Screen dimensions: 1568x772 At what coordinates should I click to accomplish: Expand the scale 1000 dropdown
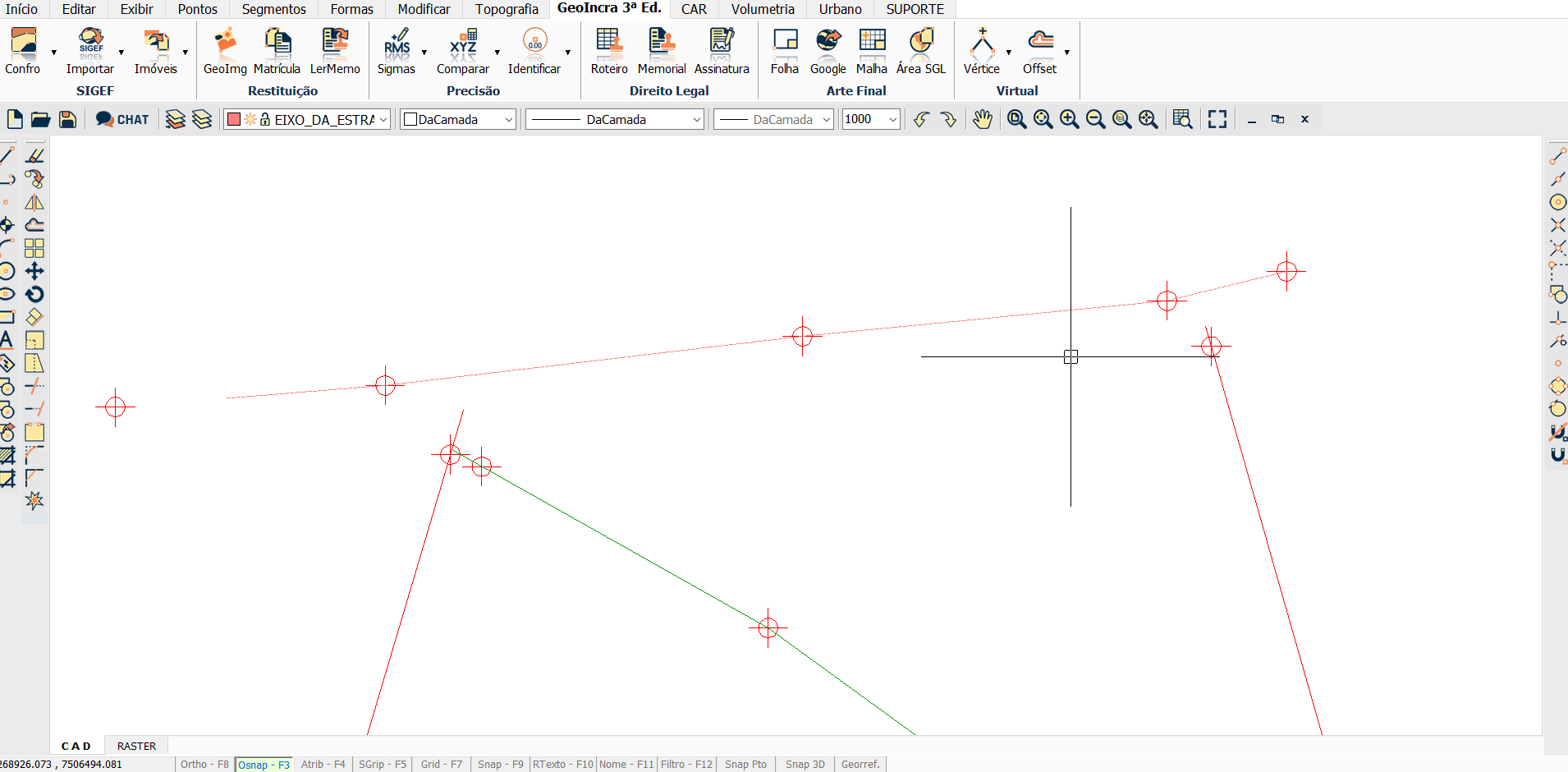click(892, 120)
